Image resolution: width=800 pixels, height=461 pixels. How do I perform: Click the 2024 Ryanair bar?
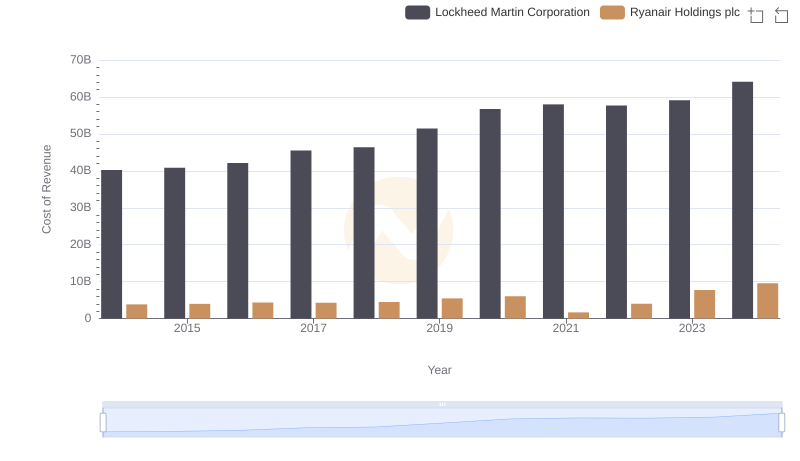tap(767, 301)
